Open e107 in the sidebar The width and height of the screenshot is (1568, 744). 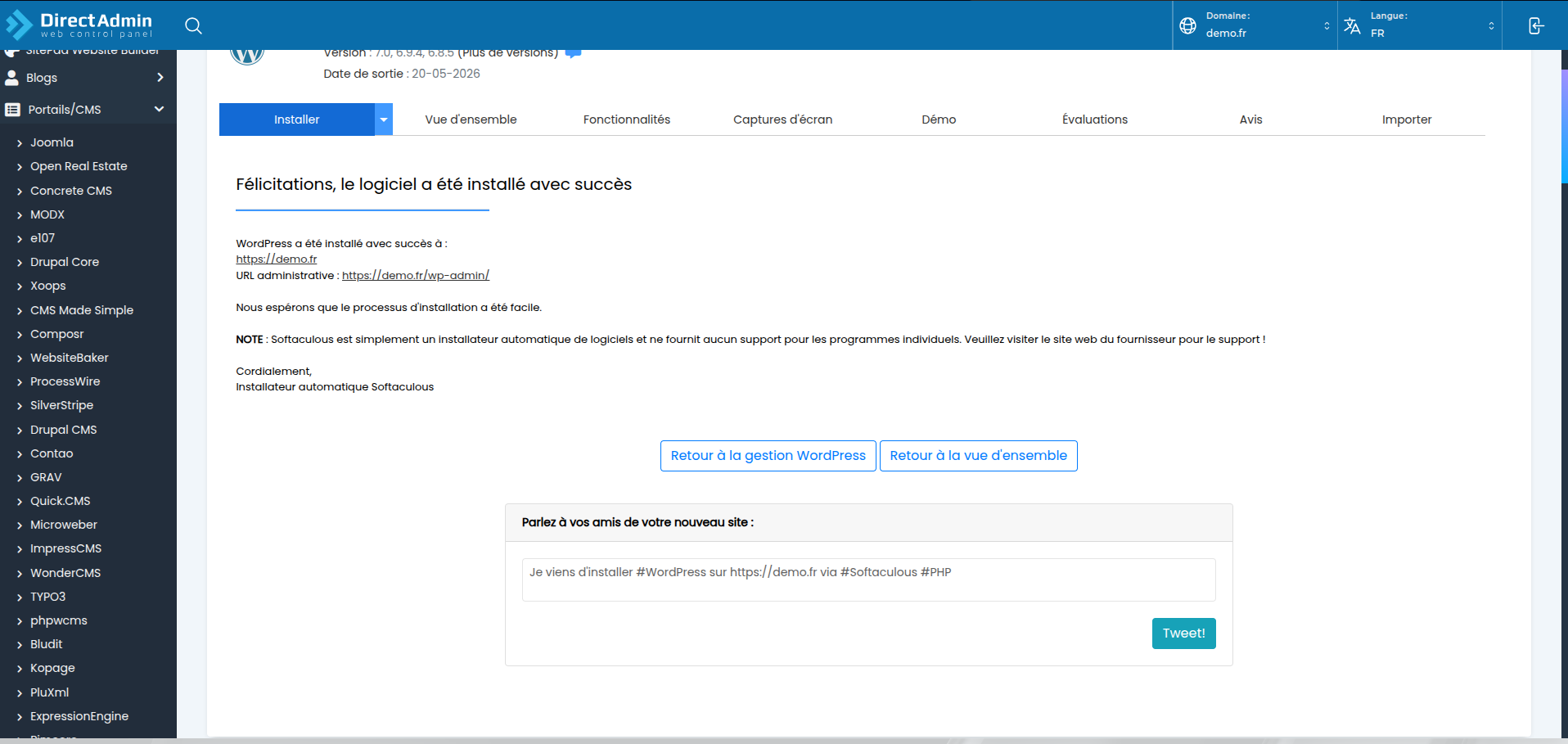[x=43, y=238]
